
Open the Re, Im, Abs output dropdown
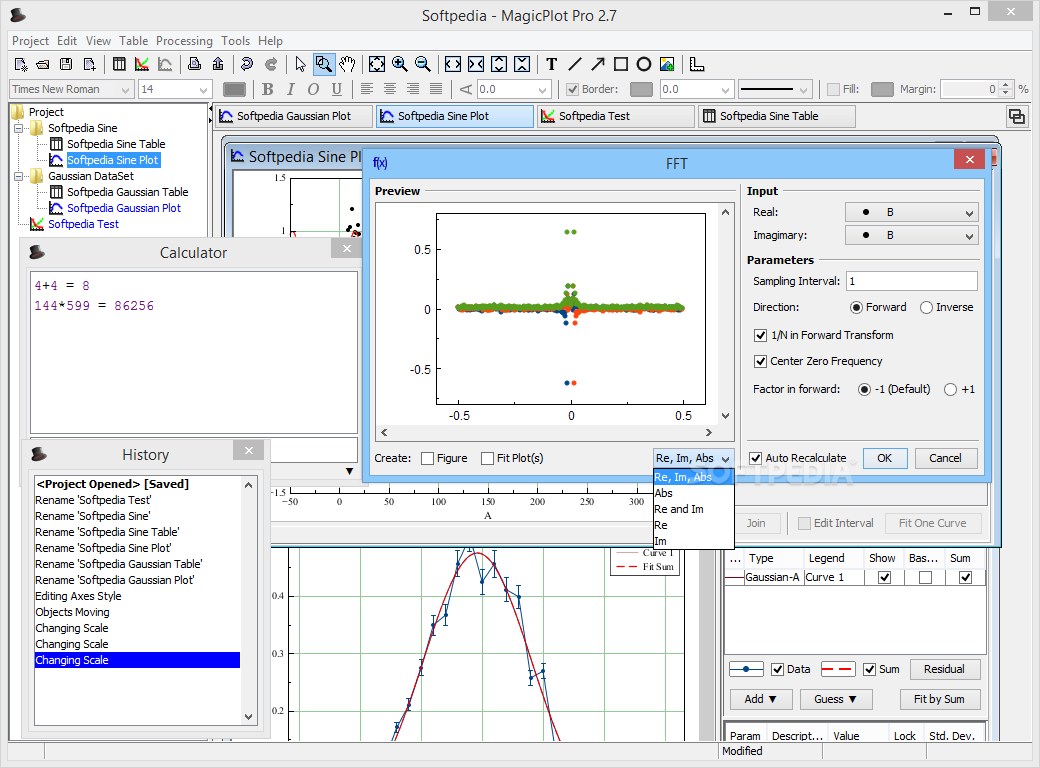click(693, 458)
